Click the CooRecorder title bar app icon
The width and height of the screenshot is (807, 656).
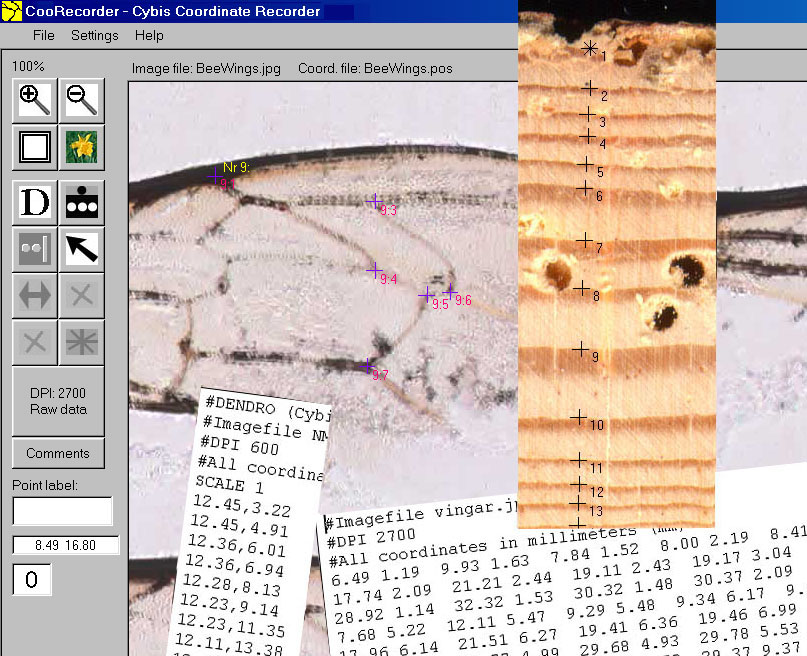tap(11, 11)
